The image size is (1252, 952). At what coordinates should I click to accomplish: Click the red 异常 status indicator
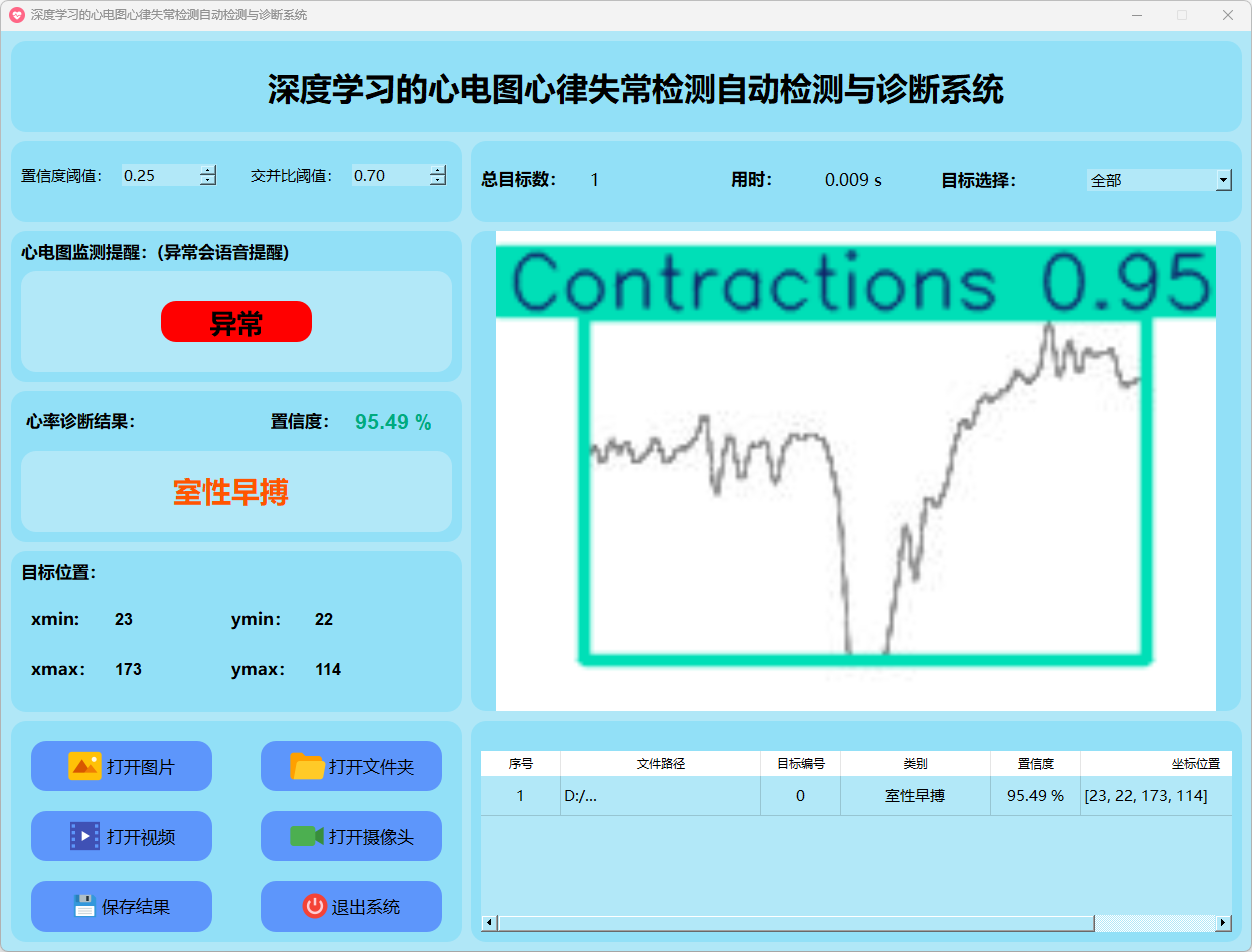pos(236,322)
